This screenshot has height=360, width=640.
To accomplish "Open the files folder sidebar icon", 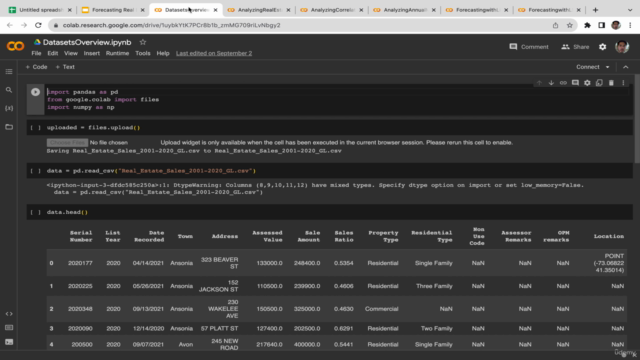I will point(9,127).
